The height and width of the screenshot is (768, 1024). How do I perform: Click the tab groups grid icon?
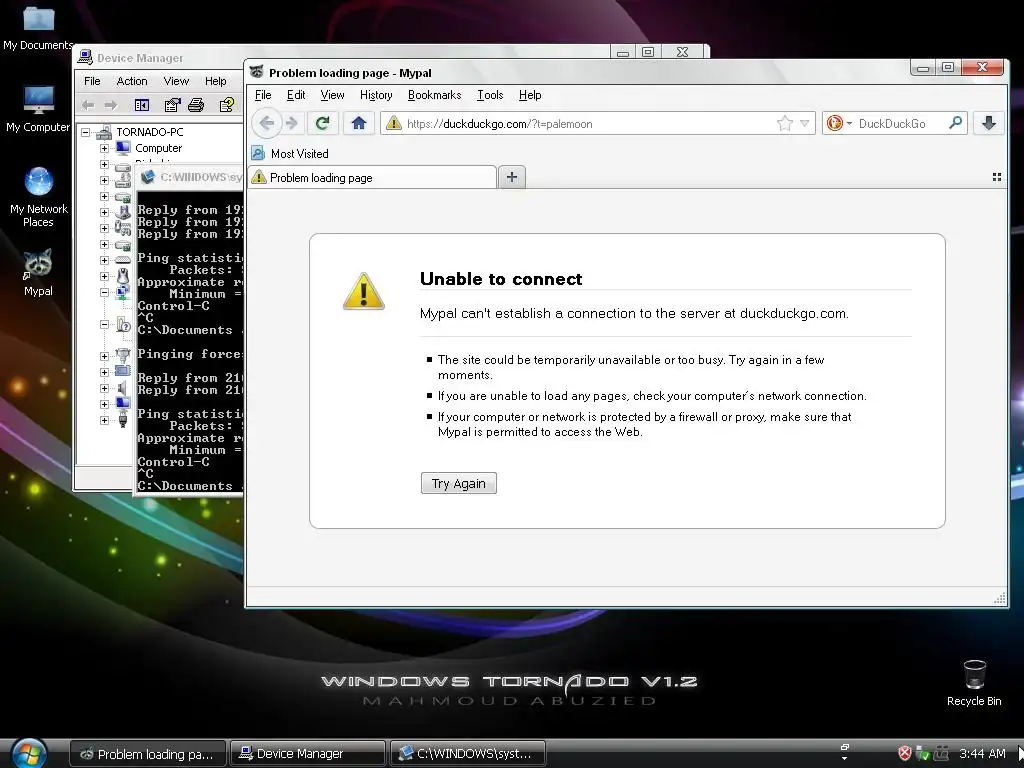pyautogui.click(x=997, y=177)
